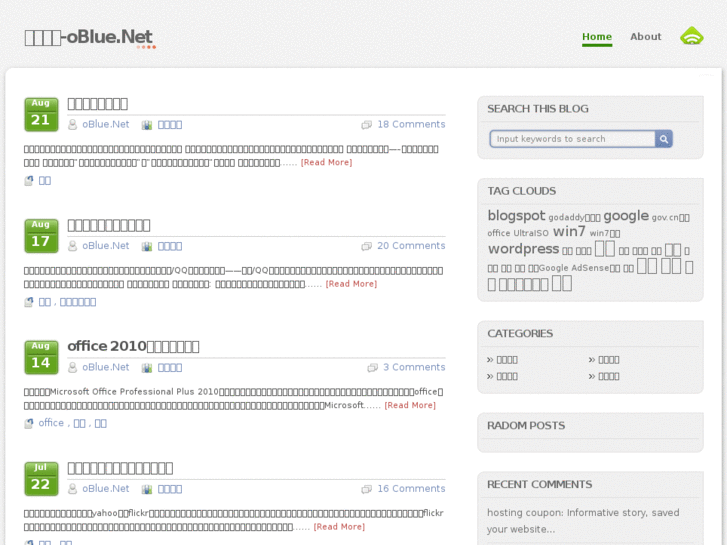Select 'blogspot' in the tag cloud
Viewport: 727px width, 545px height.
[517, 216]
